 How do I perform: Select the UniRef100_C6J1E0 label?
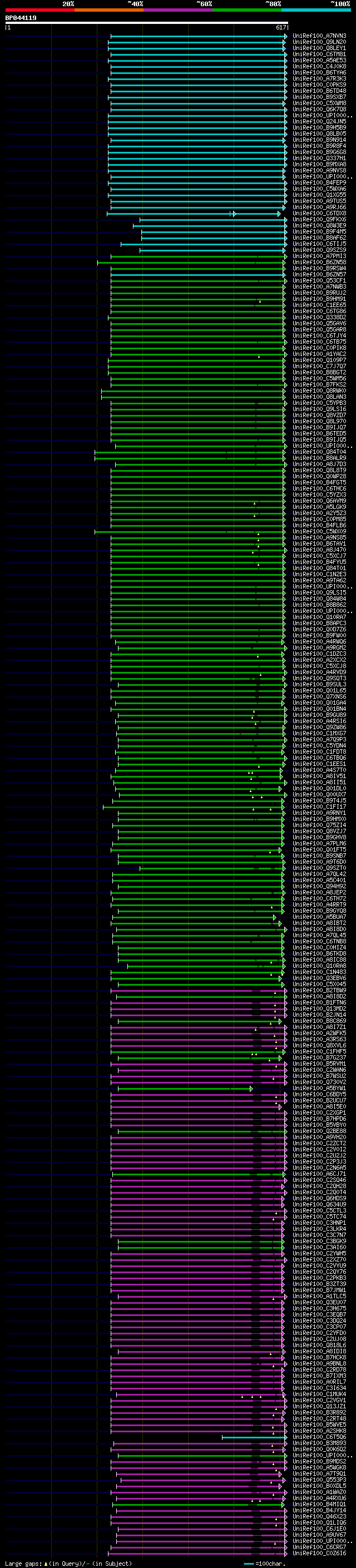point(319,1529)
